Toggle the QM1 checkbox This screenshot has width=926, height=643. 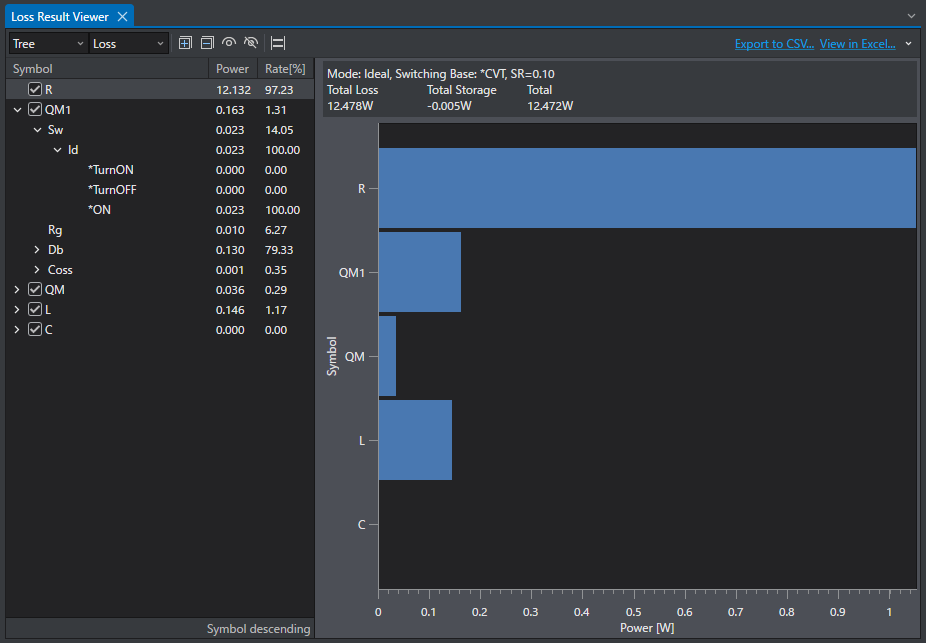point(35,110)
